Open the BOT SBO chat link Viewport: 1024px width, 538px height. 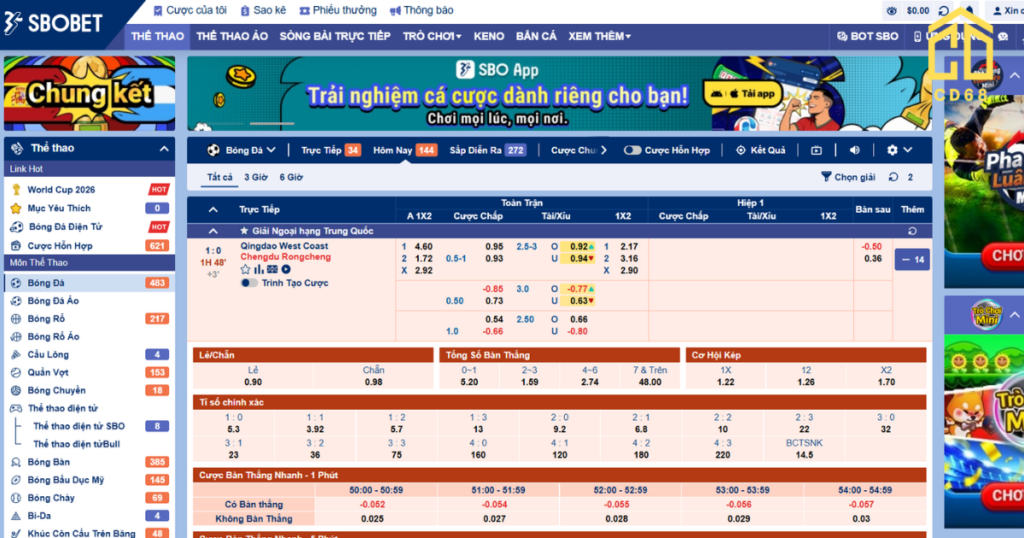tap(868, 37)
